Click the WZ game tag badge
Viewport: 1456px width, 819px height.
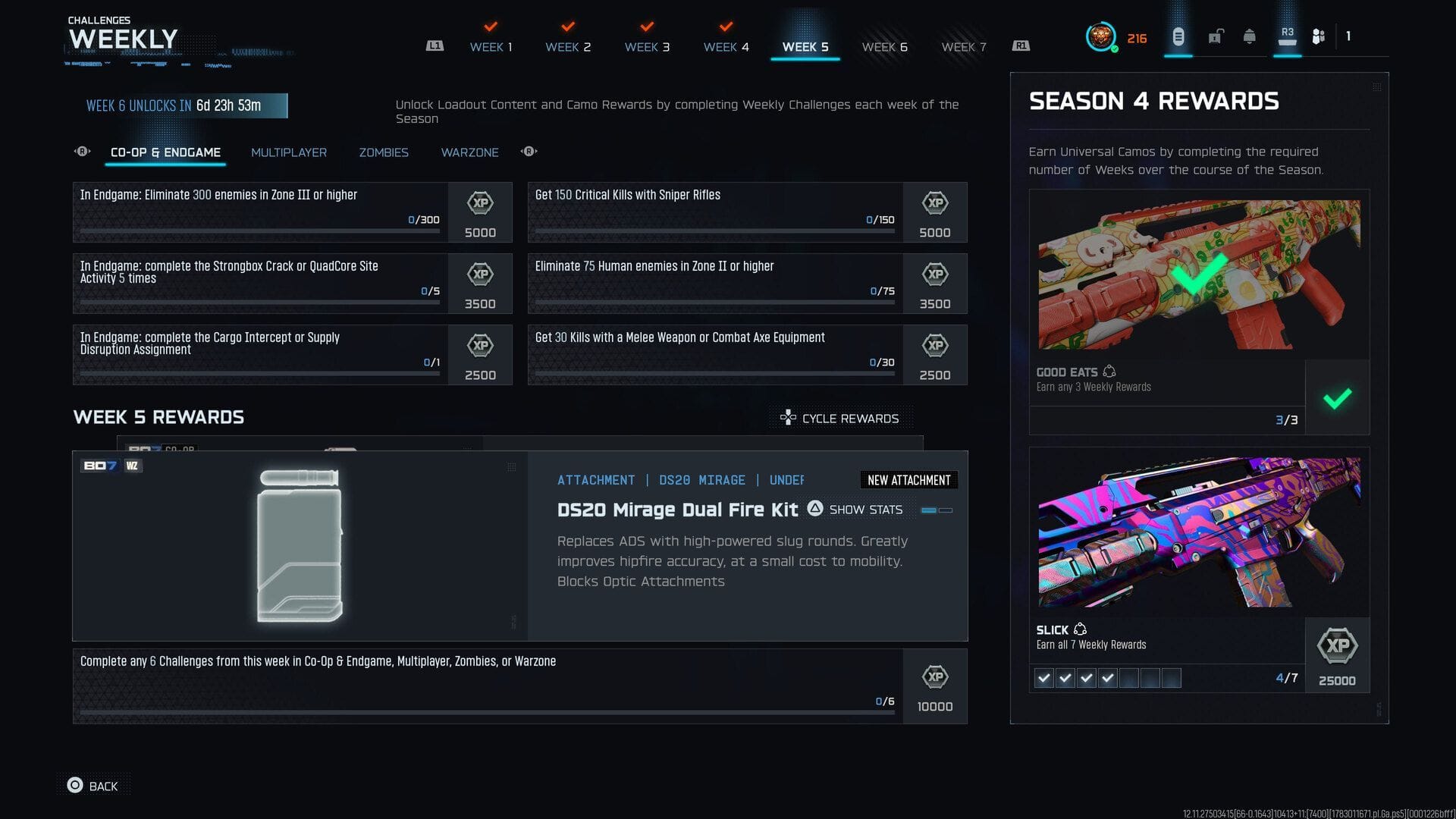pos(132,466)
